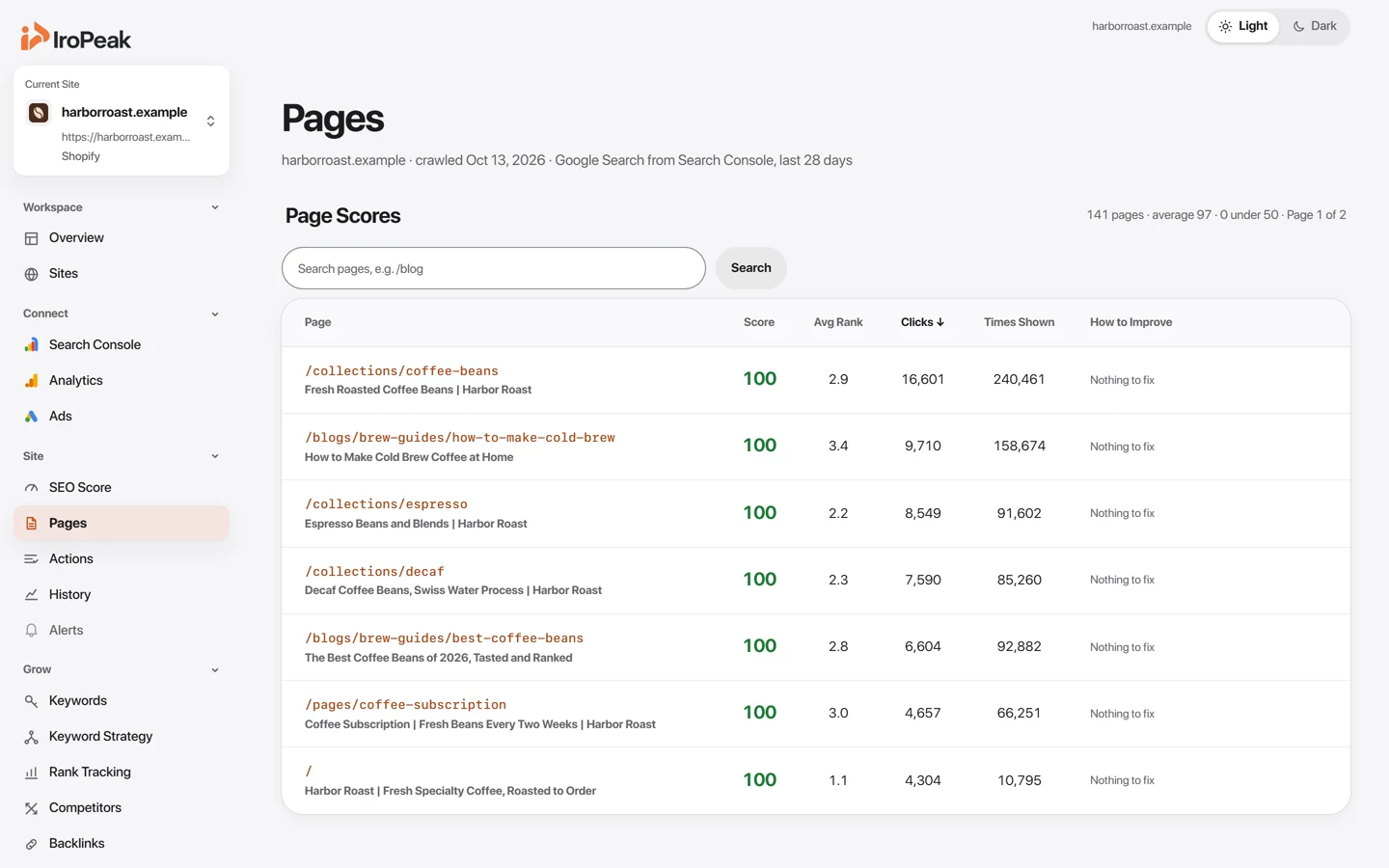Click the Search Console bar chart icon
The height and width of the screenshot is (868, 1389).
tap(31, 345)
